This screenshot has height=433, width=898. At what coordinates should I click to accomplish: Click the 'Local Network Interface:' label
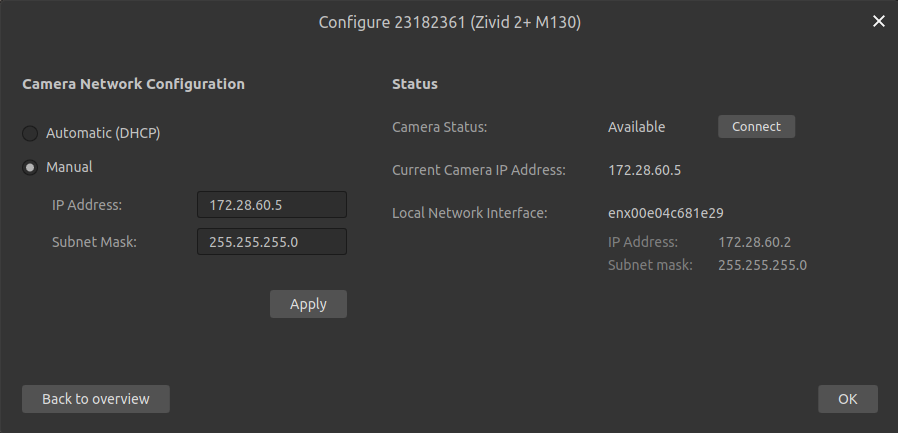coord(469,212)
